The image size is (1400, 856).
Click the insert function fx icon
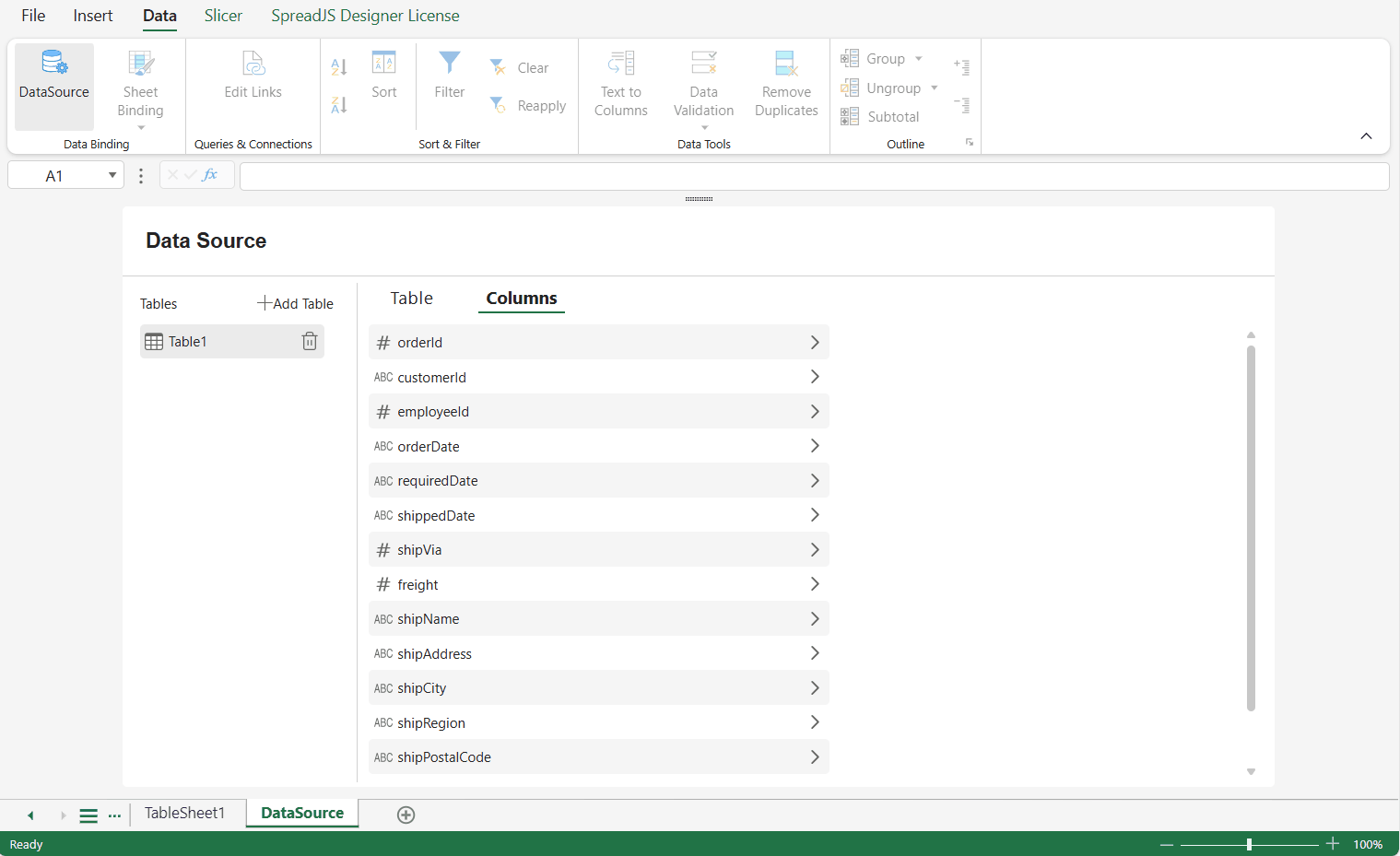tap(210, 175)
